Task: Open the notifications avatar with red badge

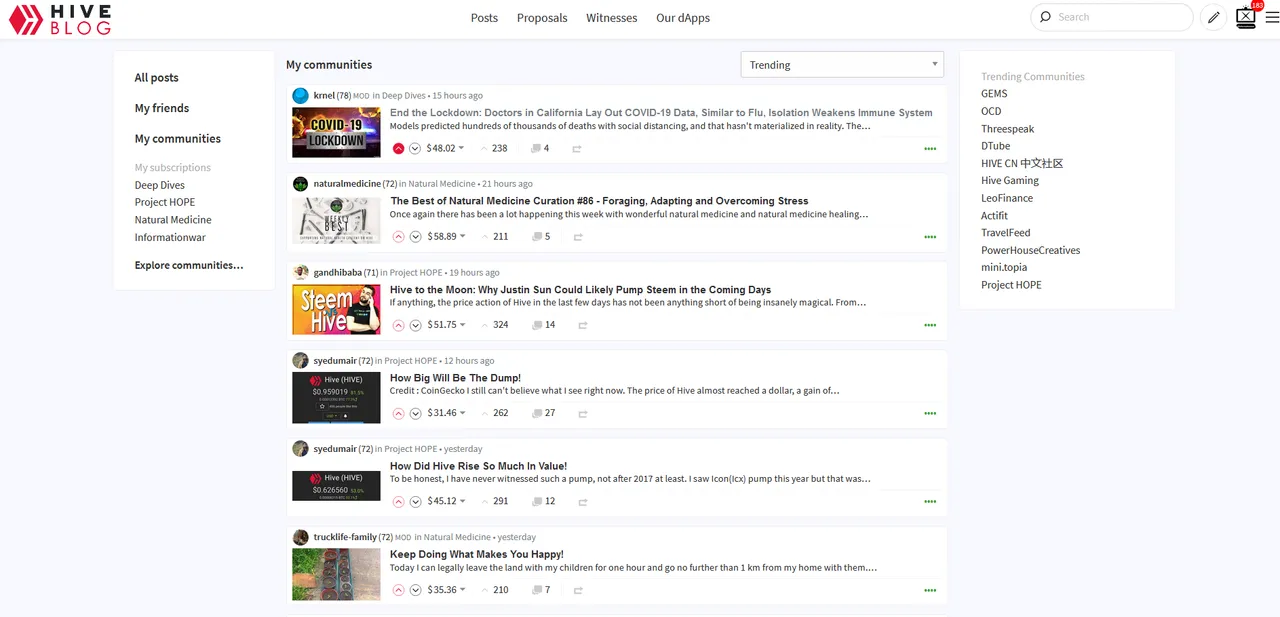Action: coord(1246,16)
